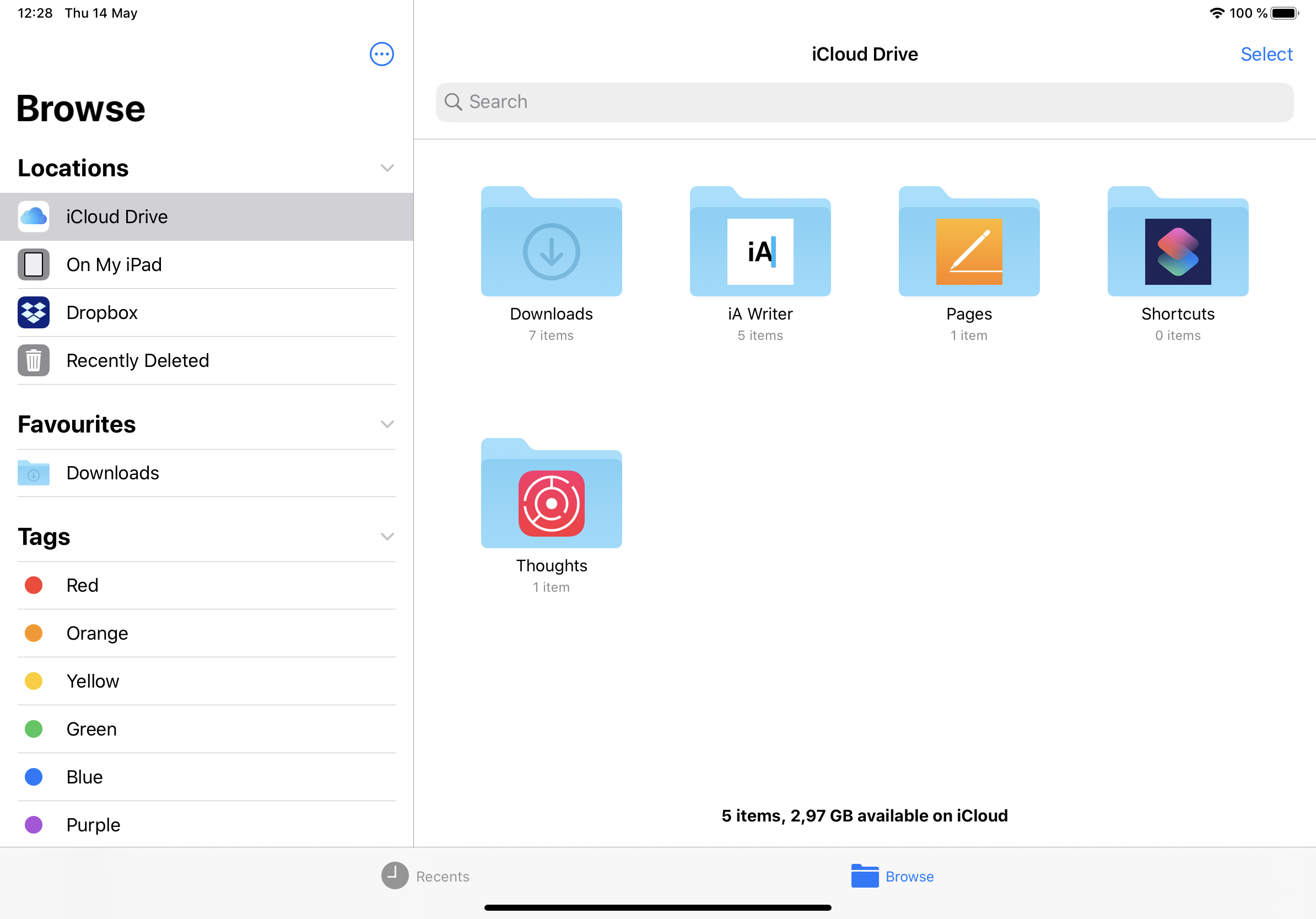Select Dropbox location
Viewport: 1316px width, 919px height.
pos(206,312)
